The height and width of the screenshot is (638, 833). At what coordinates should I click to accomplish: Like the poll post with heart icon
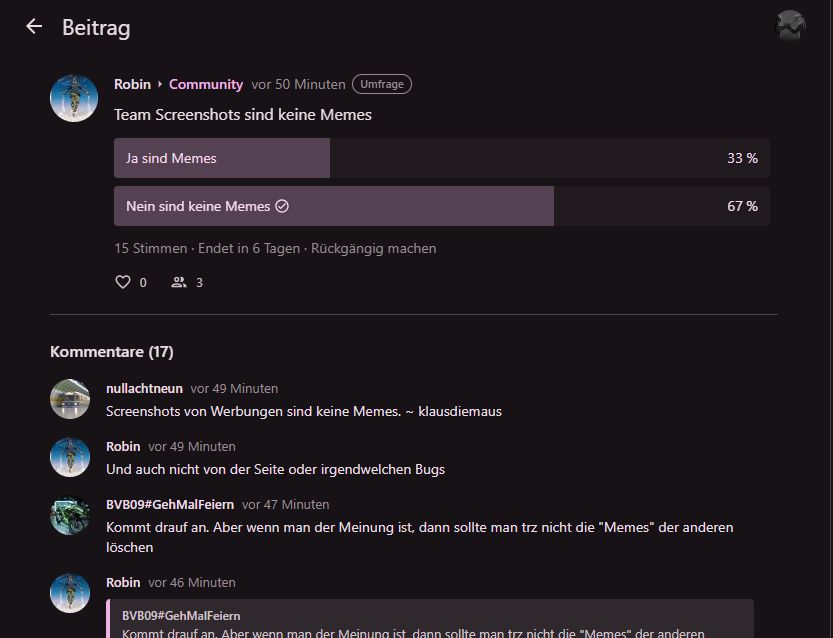point(123,282)
